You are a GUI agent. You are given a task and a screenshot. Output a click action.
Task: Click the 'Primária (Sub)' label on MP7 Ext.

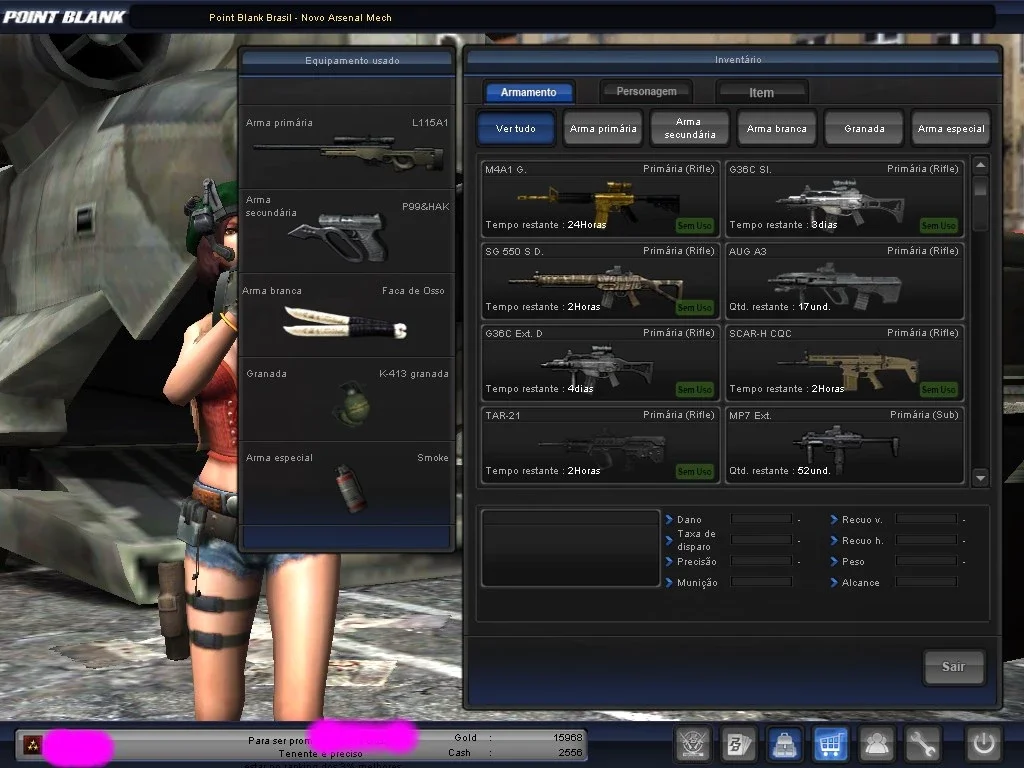[x=923, y=415]
